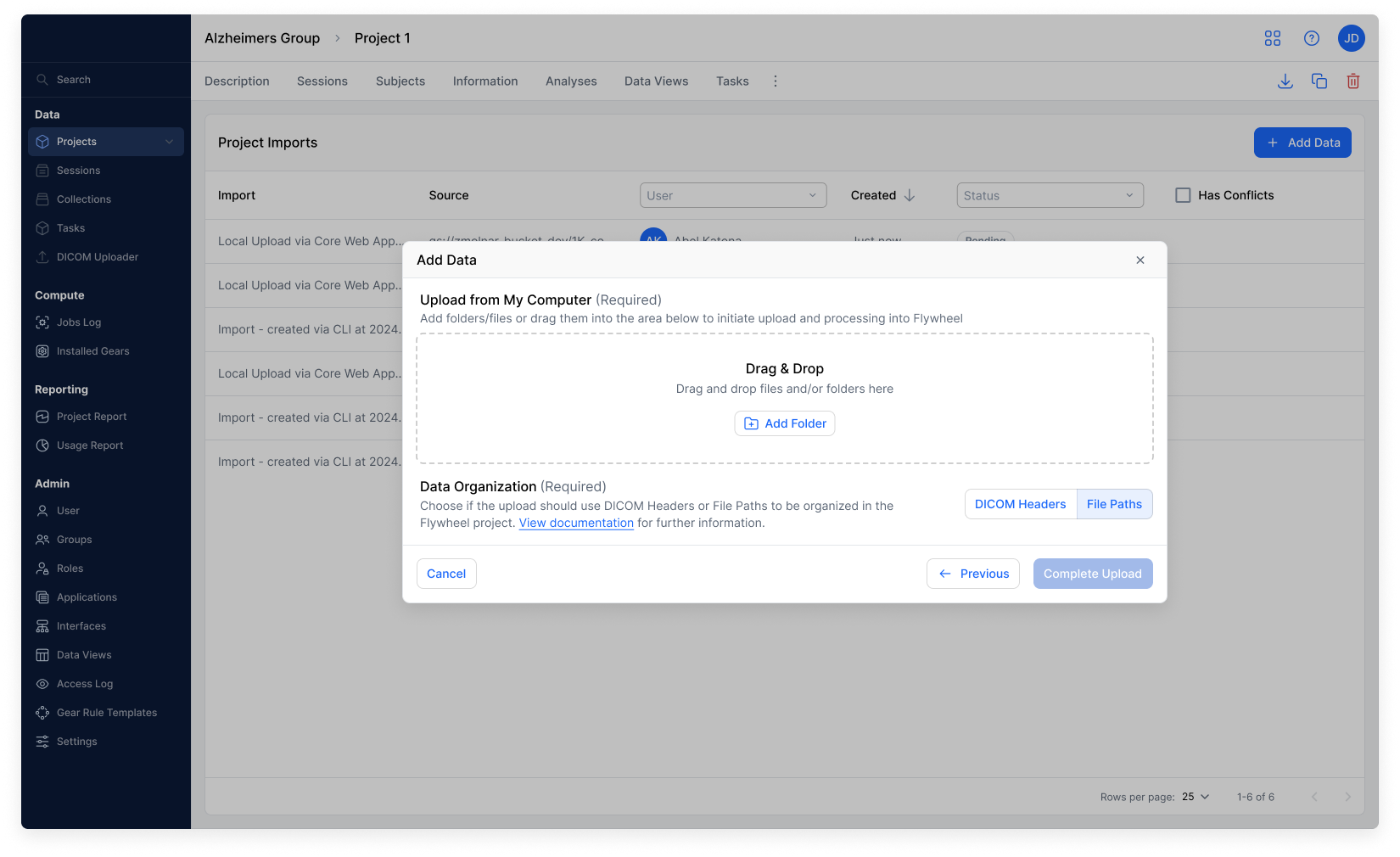
Task: Switch to the Data Views tab
Action: coord(657,81)
